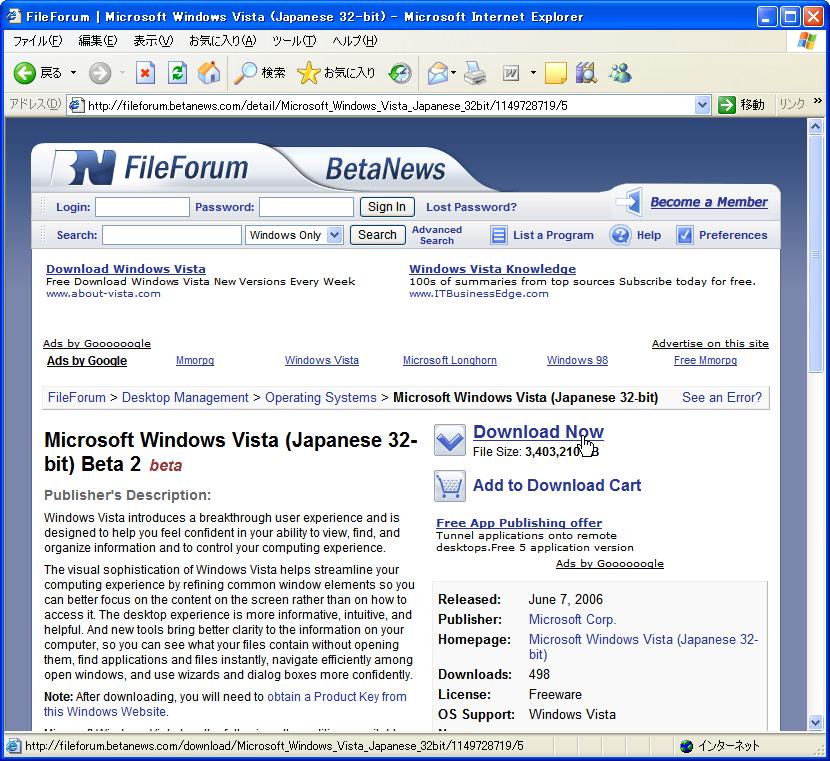Click the Search button
The height and width of the screenshot is (761, 830).
coord(377,235)
